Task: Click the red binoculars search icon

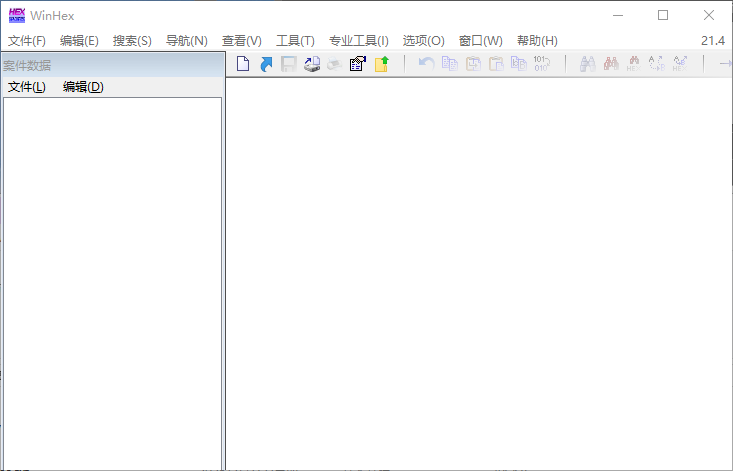Action: [x=611, y=64]
